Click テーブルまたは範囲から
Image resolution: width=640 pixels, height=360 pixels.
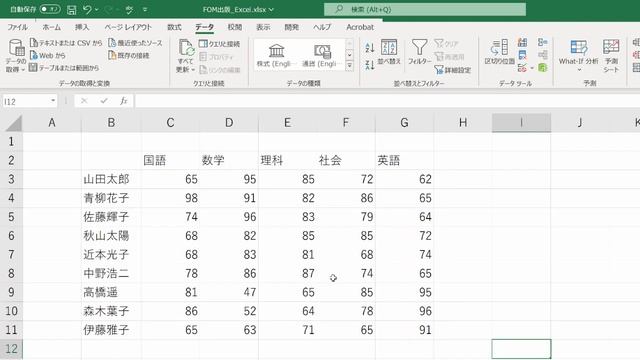(64, 68)
